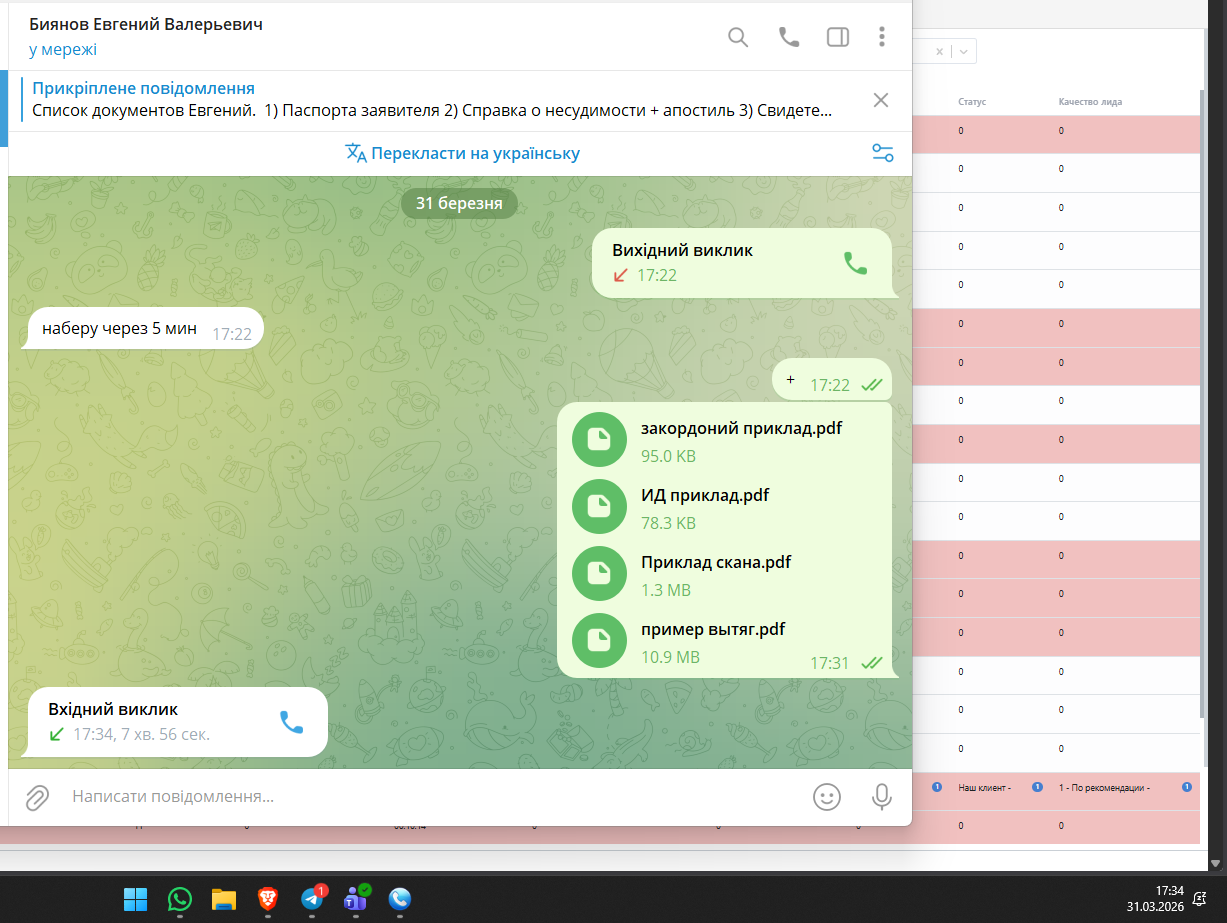Open Brave browser from taskbar
1227x923 pixels.
tap(267, 899)
